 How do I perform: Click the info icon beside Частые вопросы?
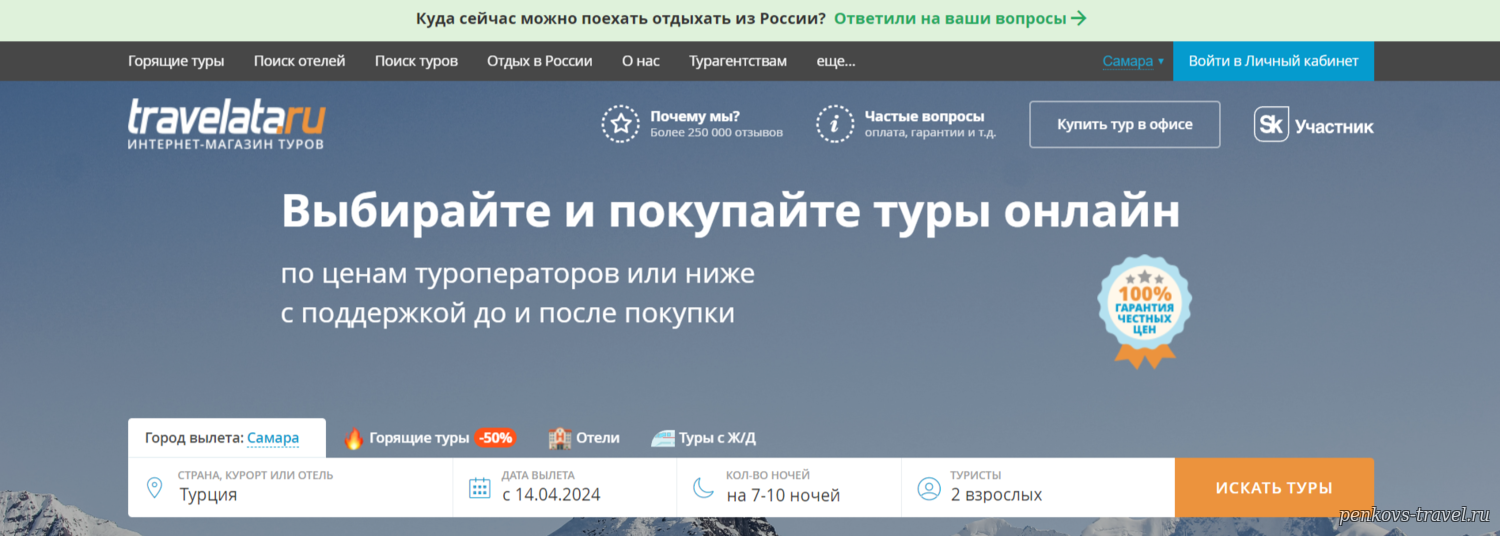(x=835, y=124)
